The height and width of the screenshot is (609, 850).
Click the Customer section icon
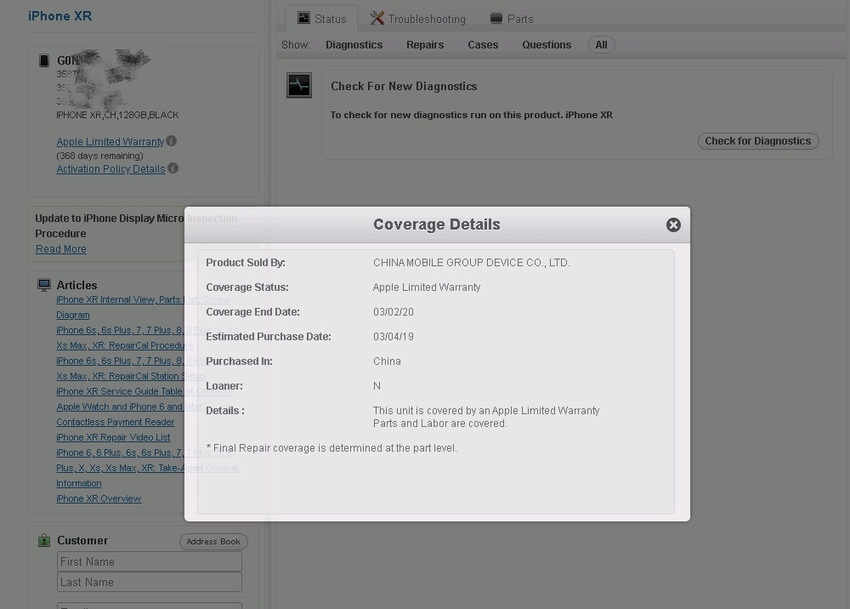[x=44, y=540]
